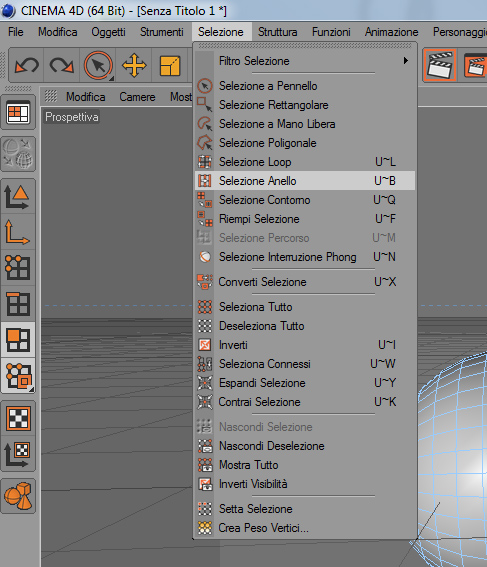Click the Undo arrow icon
This screenshot has height=567, width=487.
point(27,66)
